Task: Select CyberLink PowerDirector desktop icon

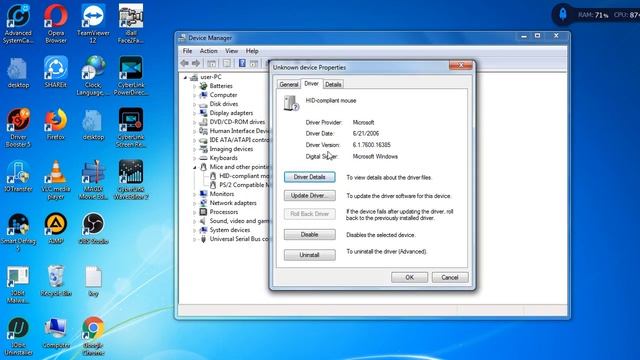Action: point(131,76)
